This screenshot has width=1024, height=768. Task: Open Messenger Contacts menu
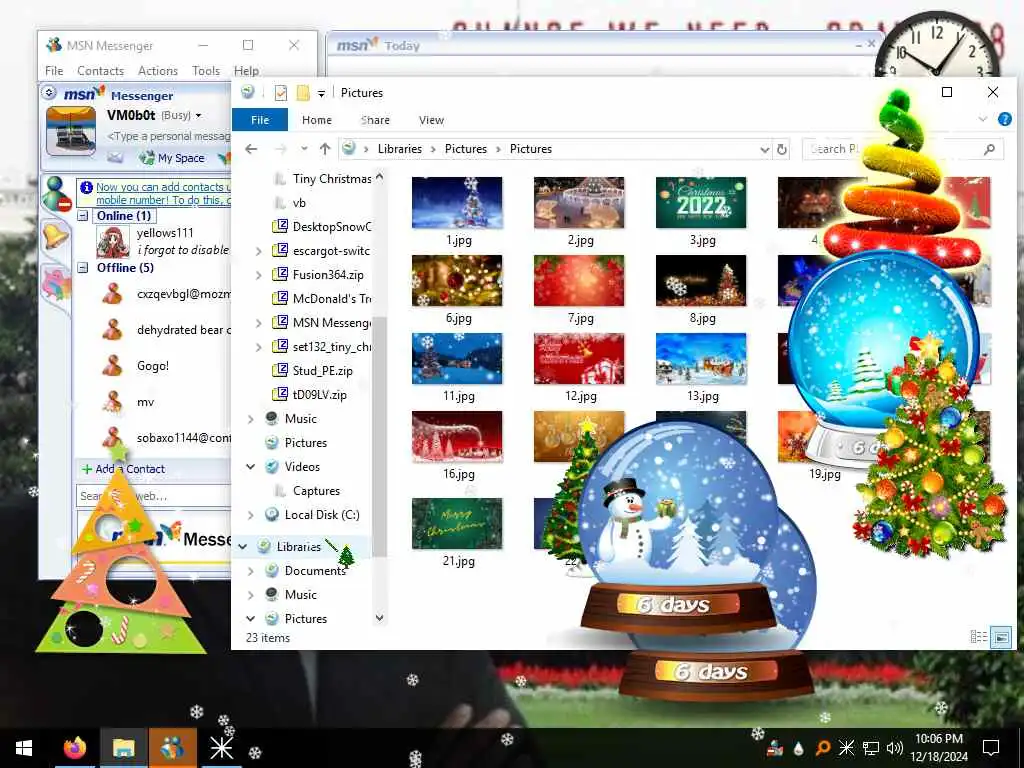pos(101,71)
